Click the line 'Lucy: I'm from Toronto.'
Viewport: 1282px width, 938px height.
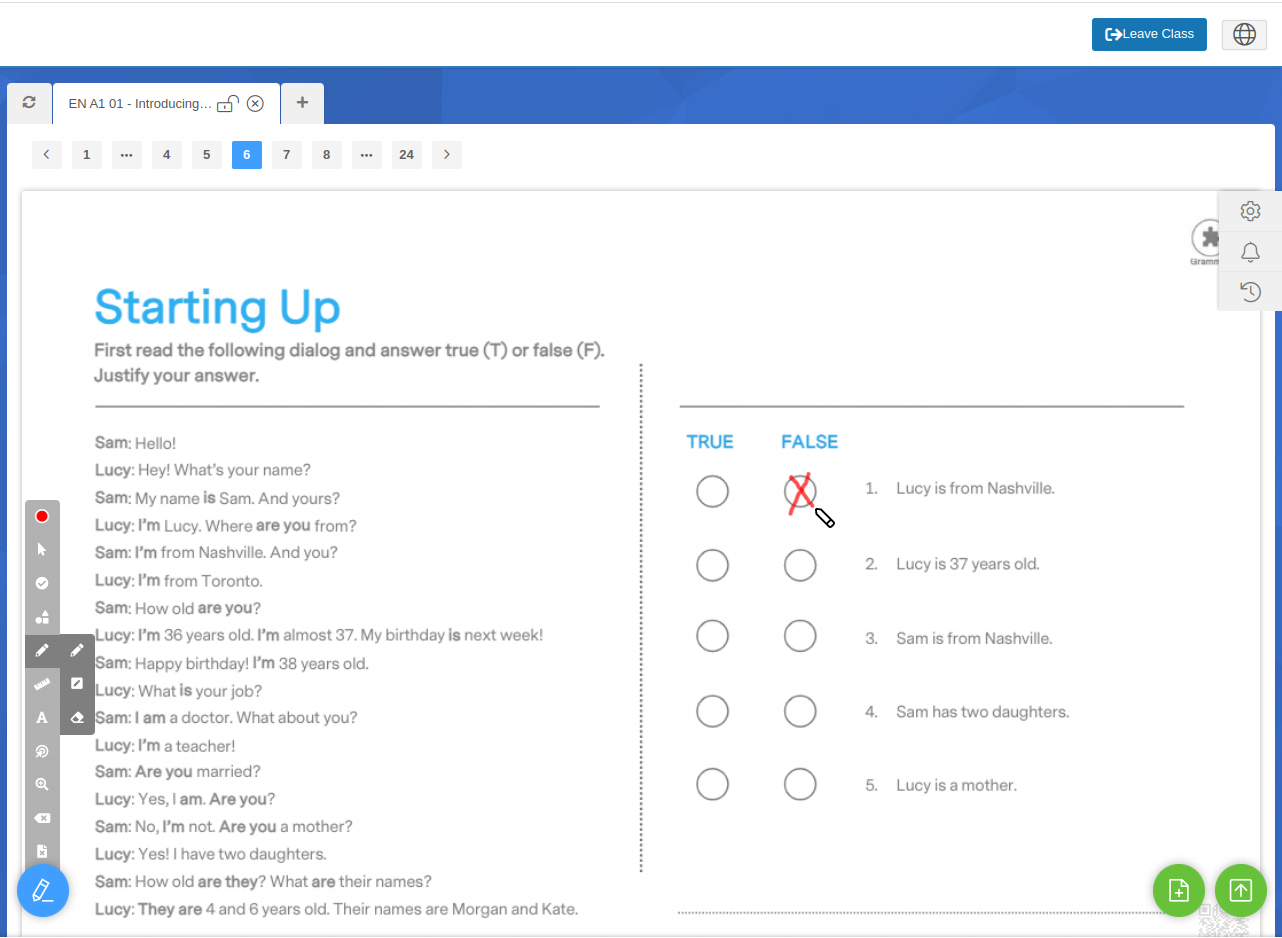point(179,580)
